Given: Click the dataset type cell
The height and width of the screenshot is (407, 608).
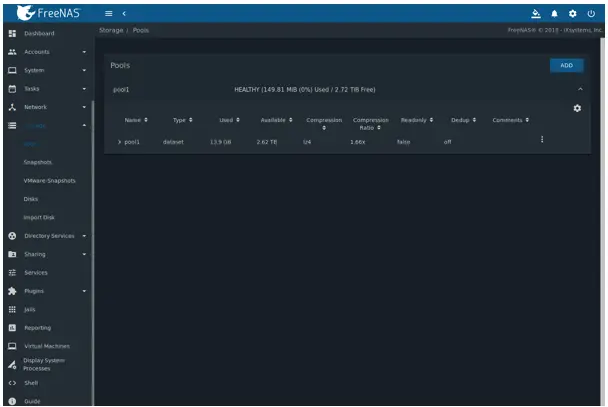Looking at the screenshot, I should pos(173,142).
